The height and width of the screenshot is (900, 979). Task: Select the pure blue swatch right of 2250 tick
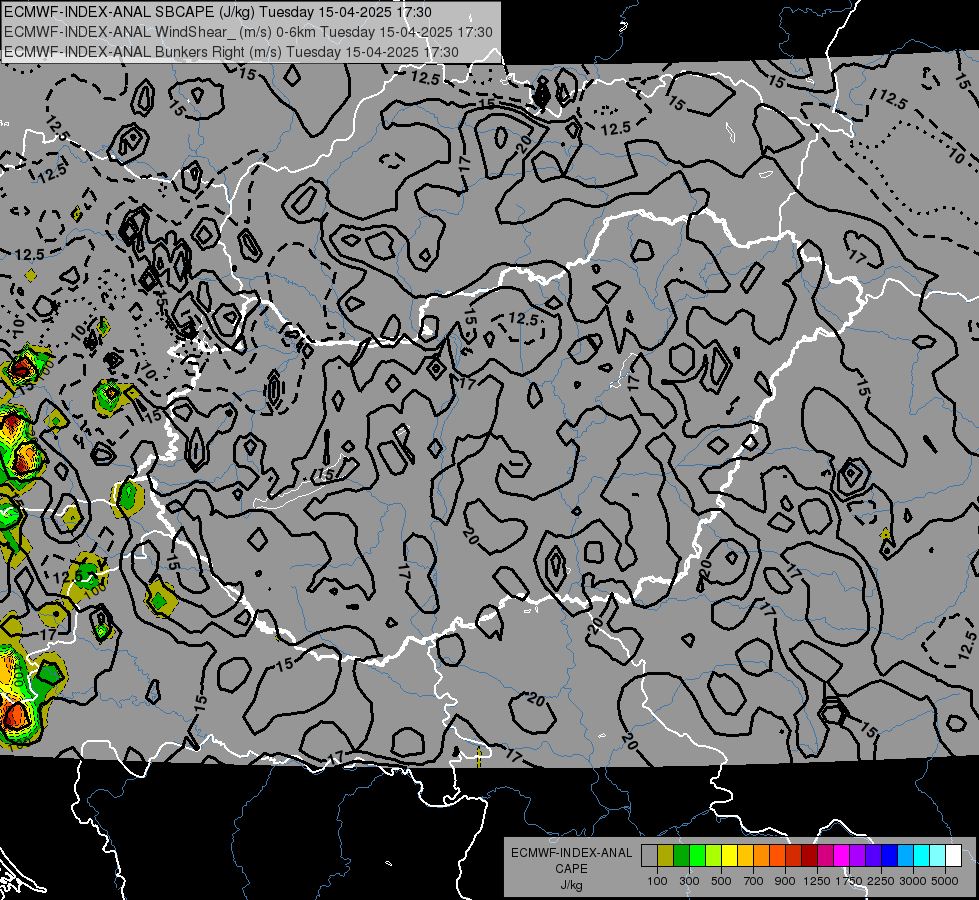pyautogui.click(x=889, y=855)
